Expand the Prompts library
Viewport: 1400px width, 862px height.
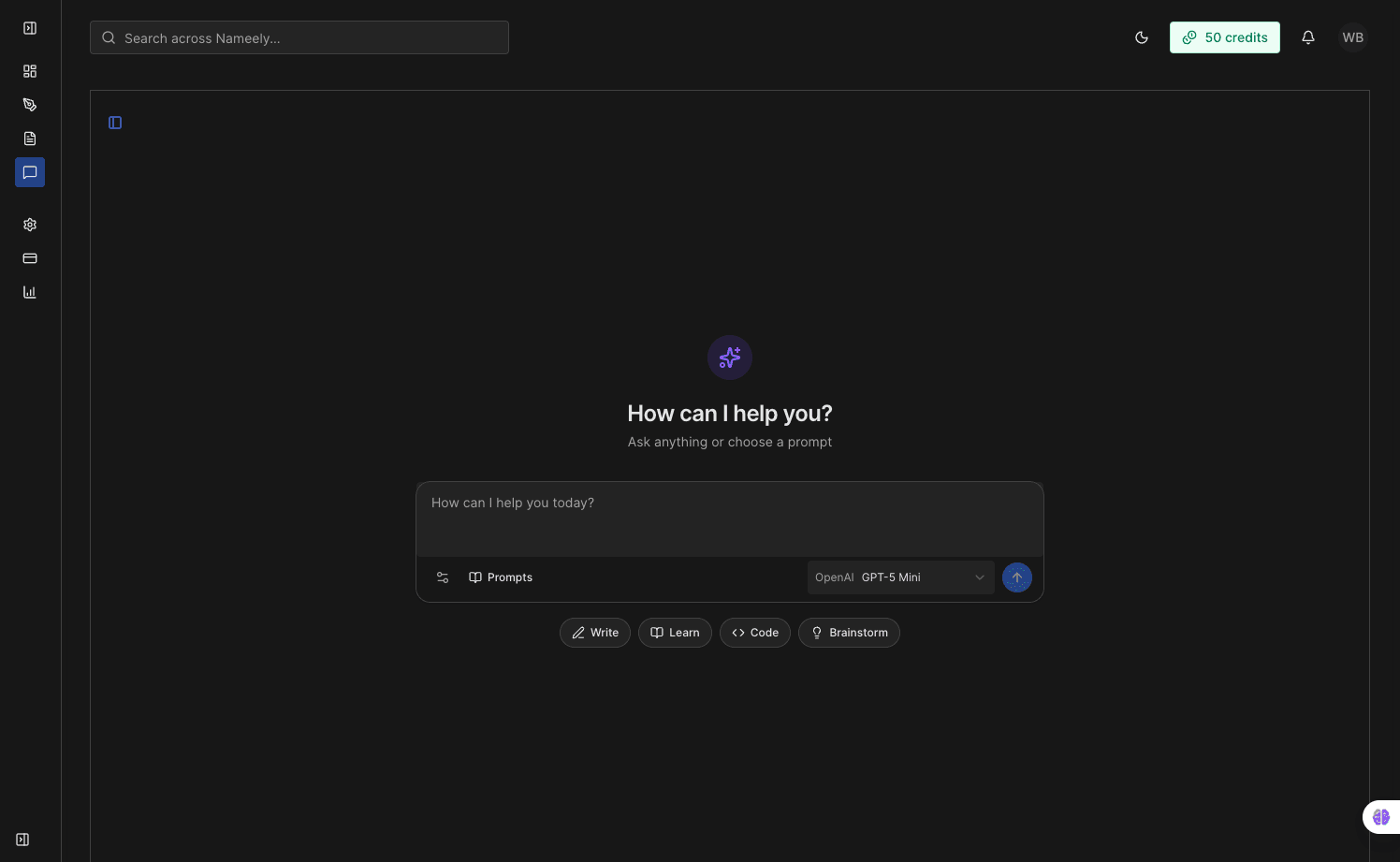[500, 577]
